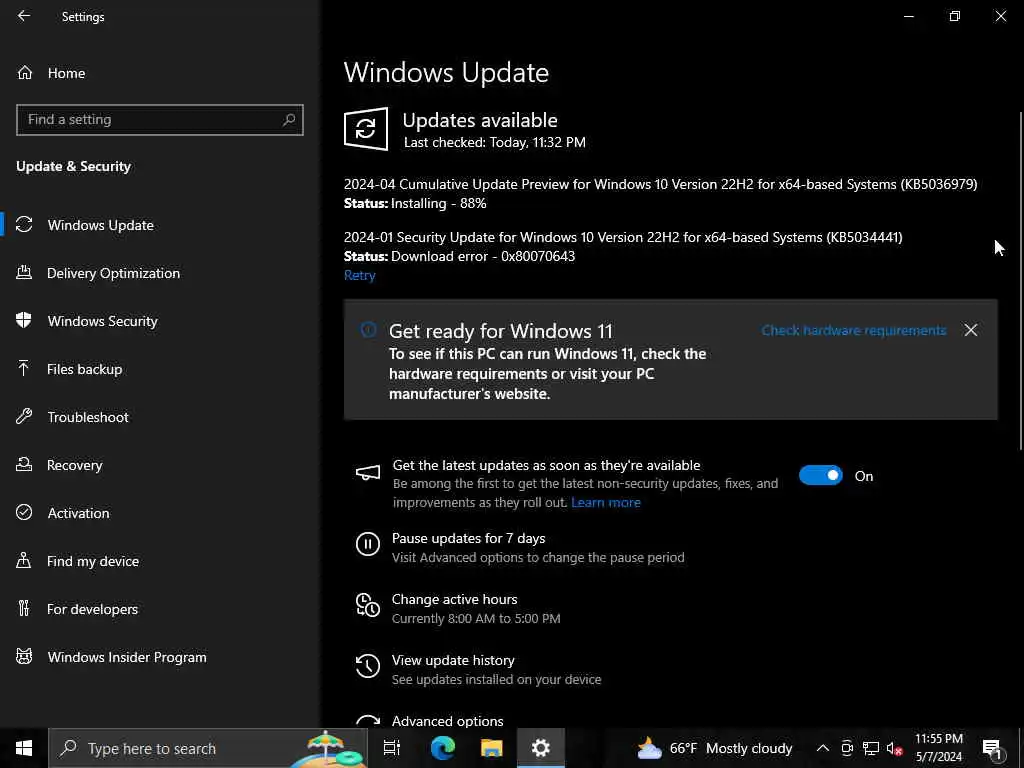Click the Troubleshoot wrench icon
Viewport: 1024px width, 768px height.
(x=24, y=416)
